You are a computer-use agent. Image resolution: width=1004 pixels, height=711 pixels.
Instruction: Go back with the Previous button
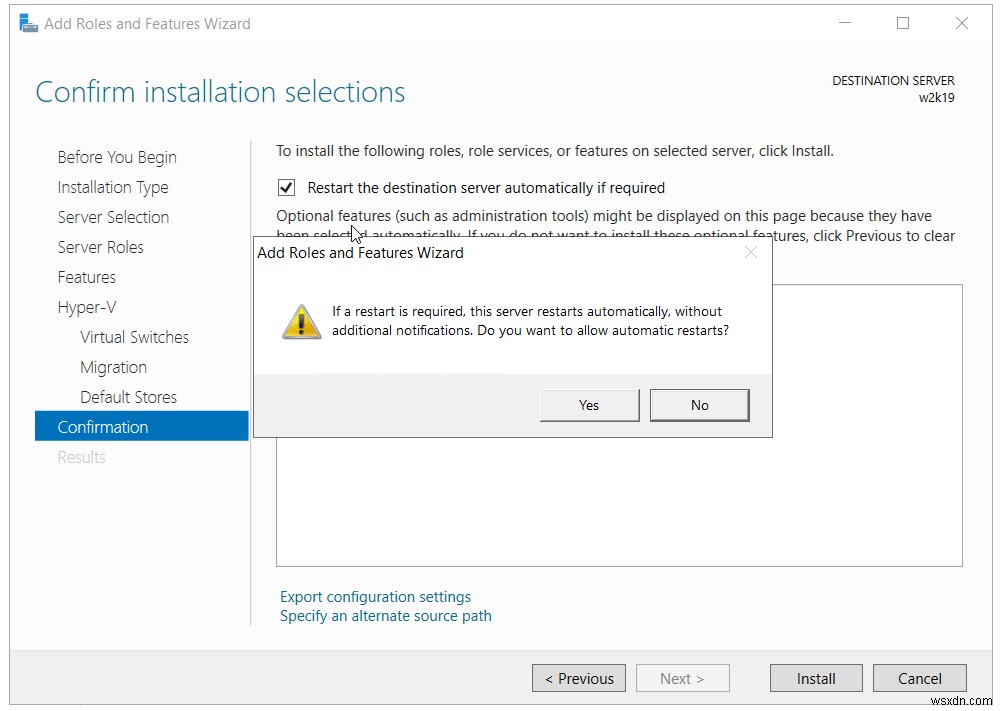578,678
